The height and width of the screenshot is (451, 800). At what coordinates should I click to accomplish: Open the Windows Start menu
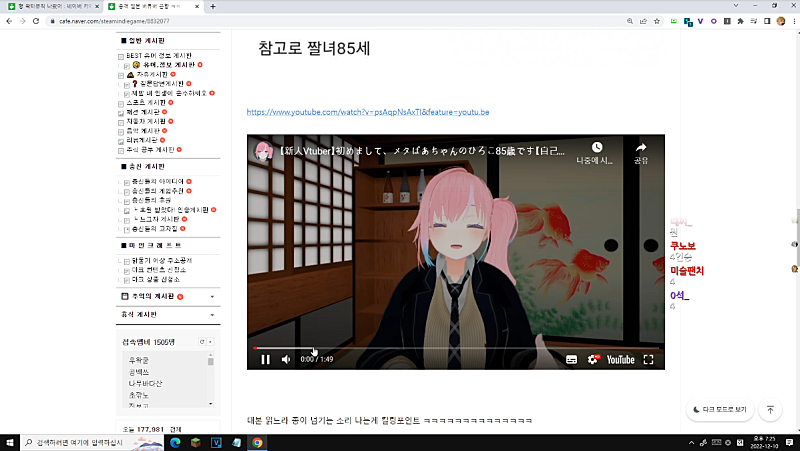click(x=10, y=442)
